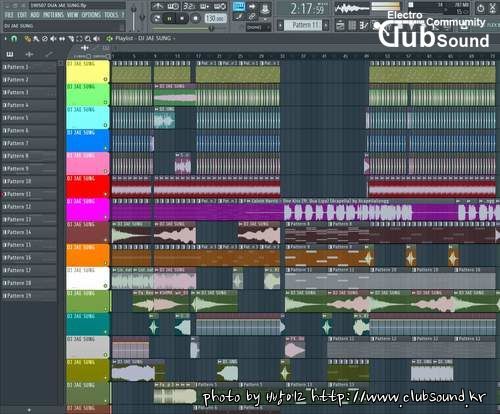The image size is (500, 414).
Task: Mute the yellow track
Action: tap(105, 79)
